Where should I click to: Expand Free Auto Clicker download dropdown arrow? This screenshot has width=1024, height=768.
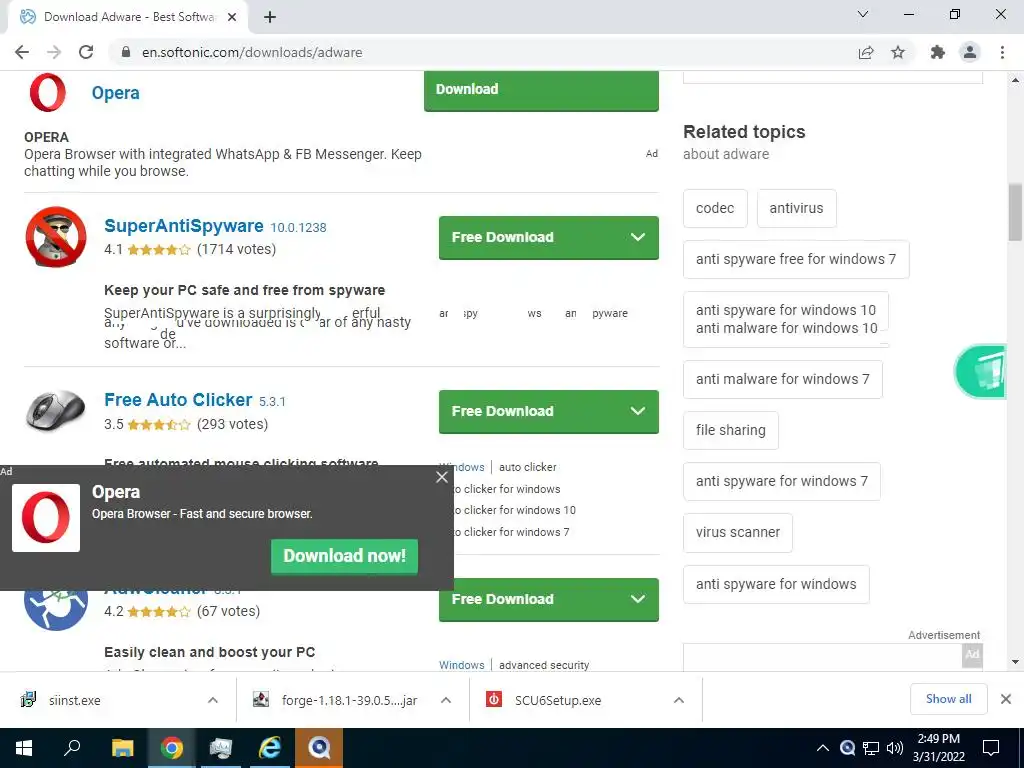pyautogui.click(x=638, y=411)
